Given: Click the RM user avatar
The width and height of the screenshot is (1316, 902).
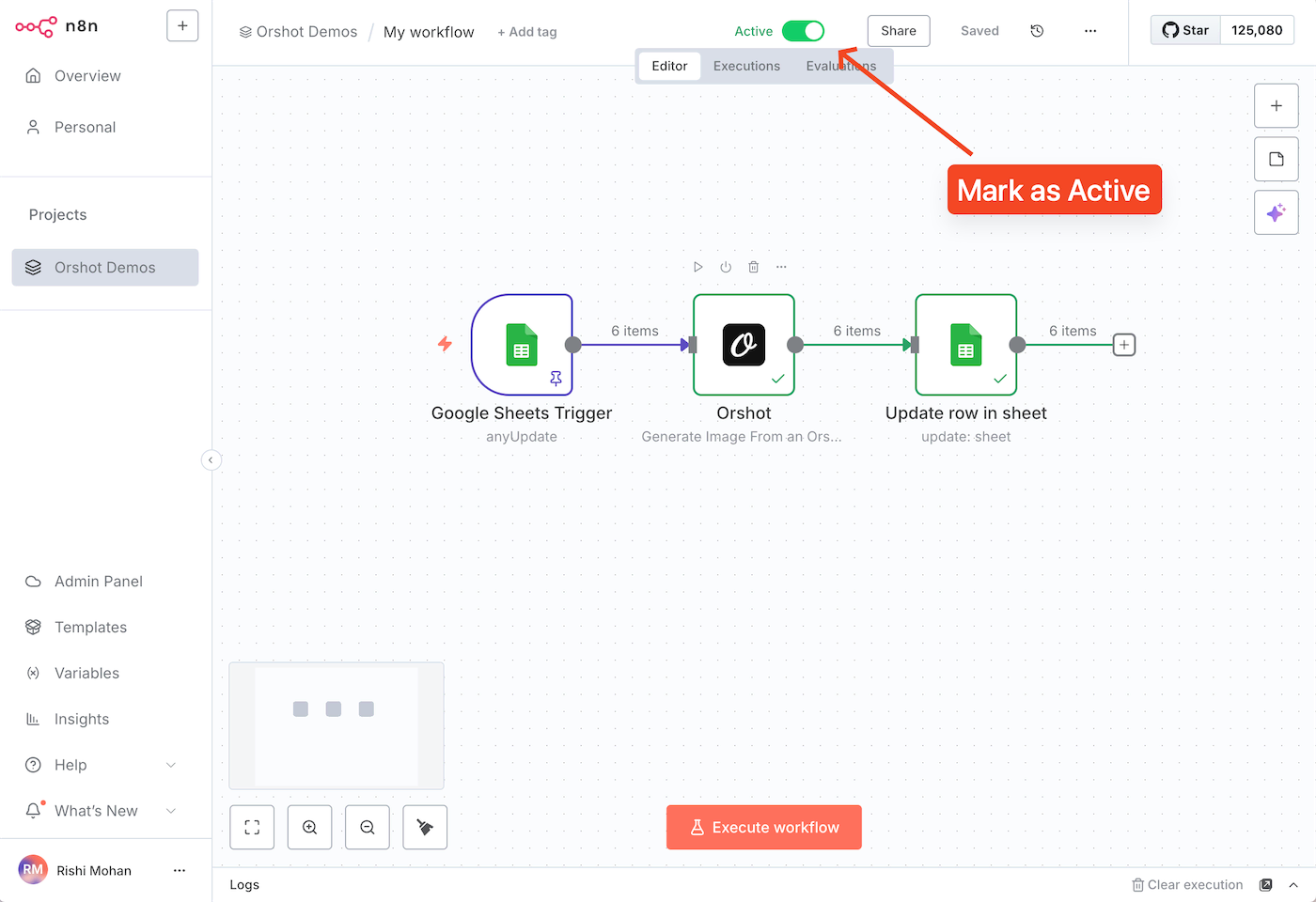Looking at the screenshot, I should tap(33, 870).
